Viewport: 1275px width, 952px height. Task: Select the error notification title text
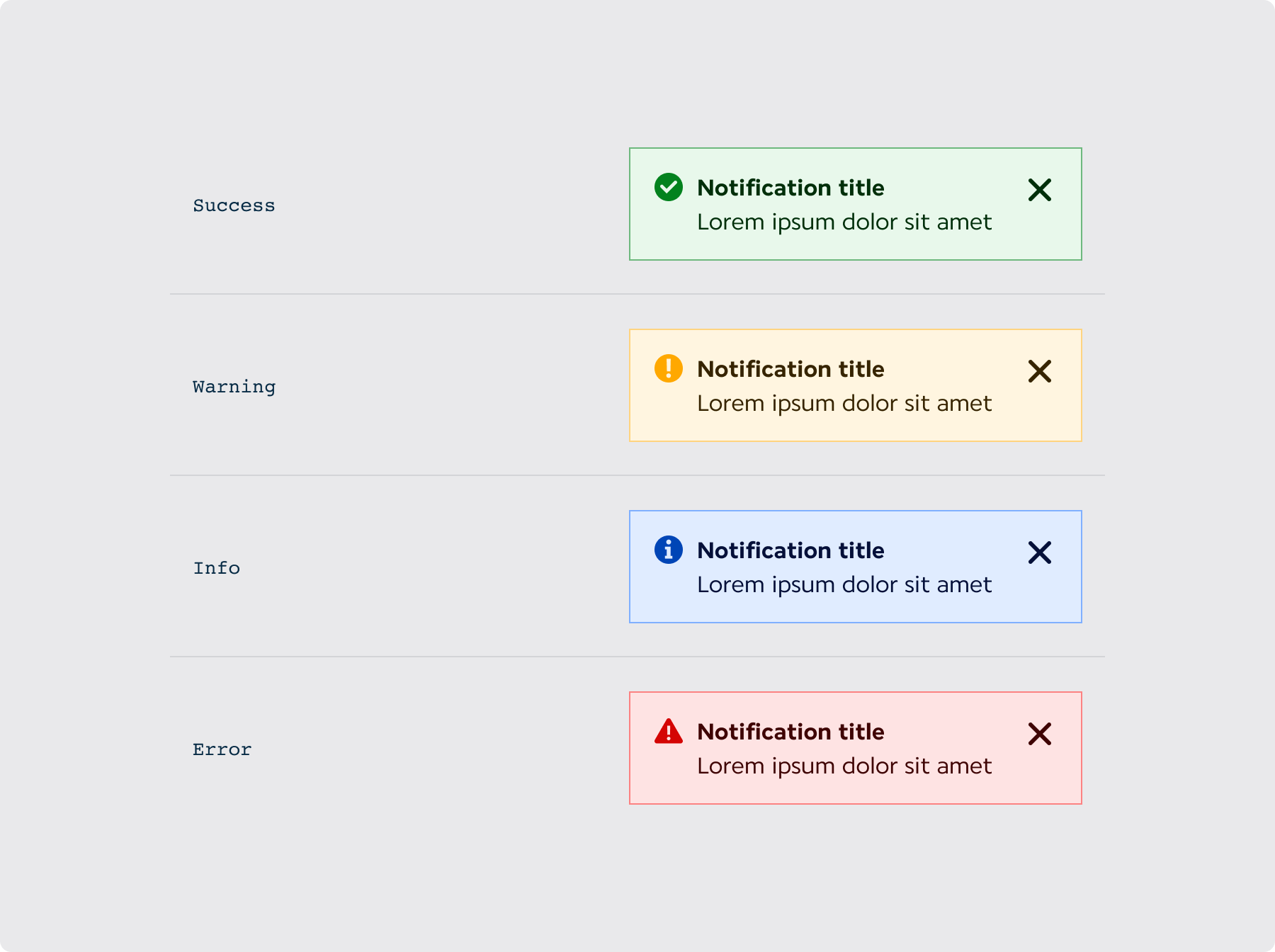pos(790,732)
